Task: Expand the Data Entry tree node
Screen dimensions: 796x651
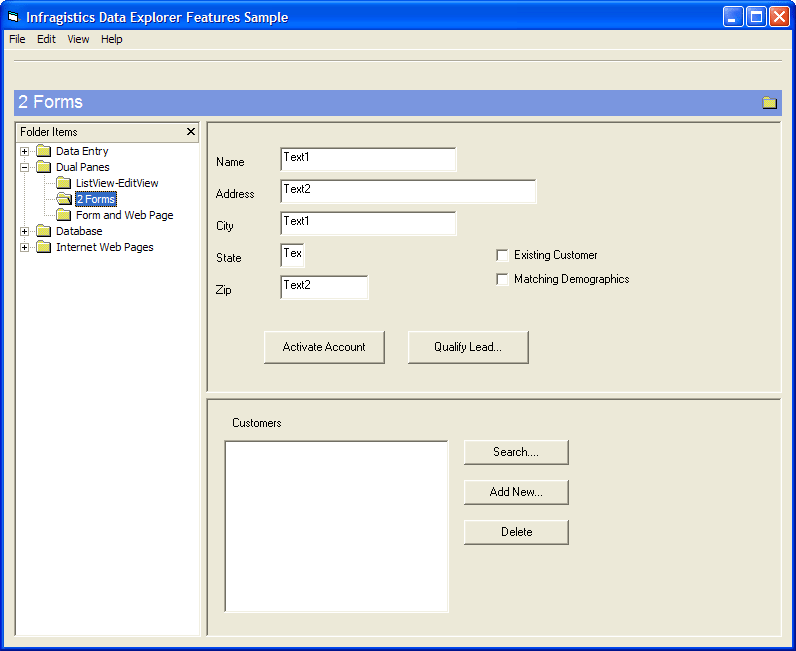Action: point(25,151)
